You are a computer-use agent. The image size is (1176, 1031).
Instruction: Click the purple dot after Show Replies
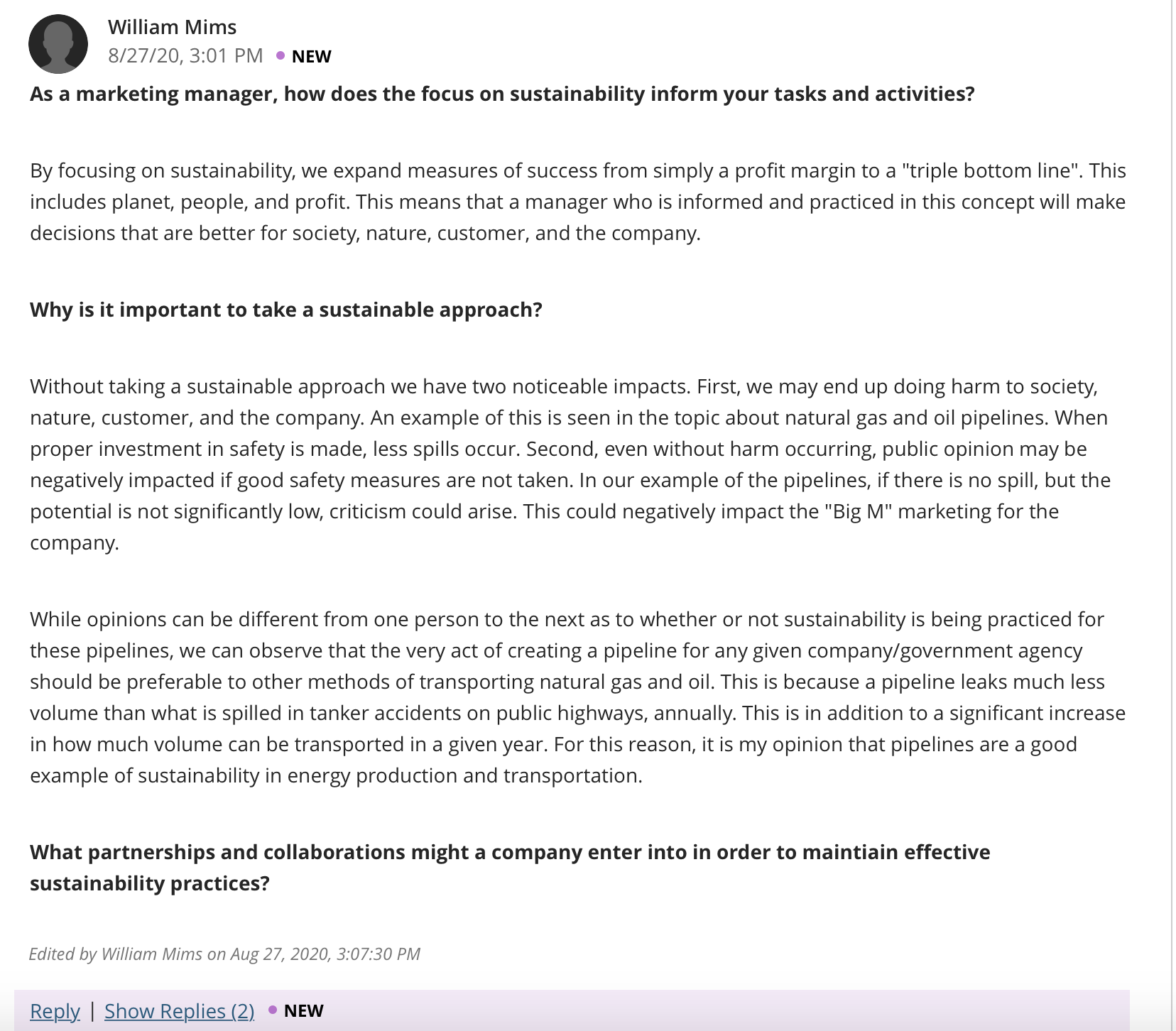pos(273,1010)
